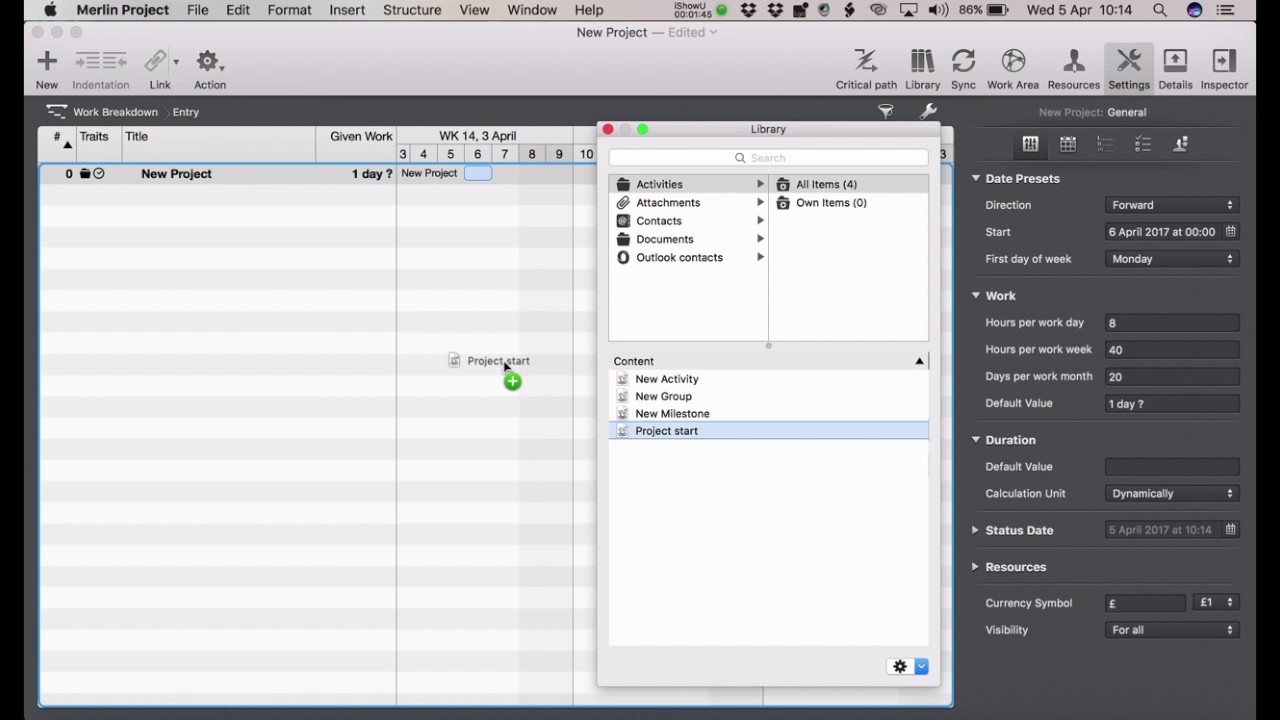The width and height of the screenshot is (1280, 720).
Task: Toggle the Settings toolbar icon
Action: (x=1128, y=62)
